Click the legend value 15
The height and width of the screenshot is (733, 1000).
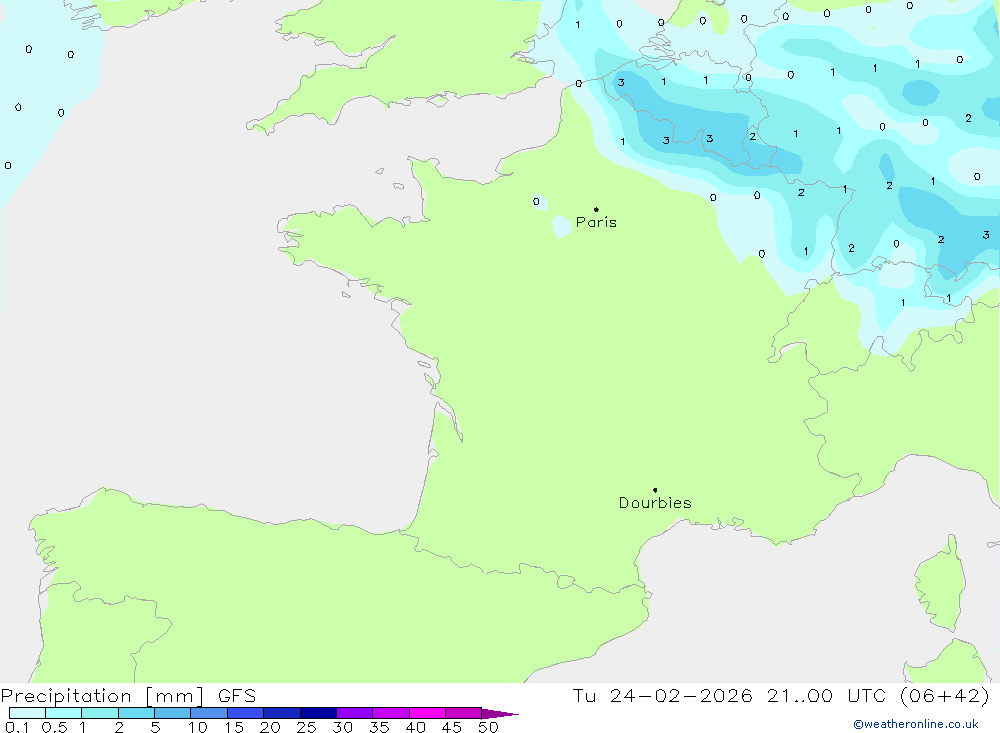point(234,727)
